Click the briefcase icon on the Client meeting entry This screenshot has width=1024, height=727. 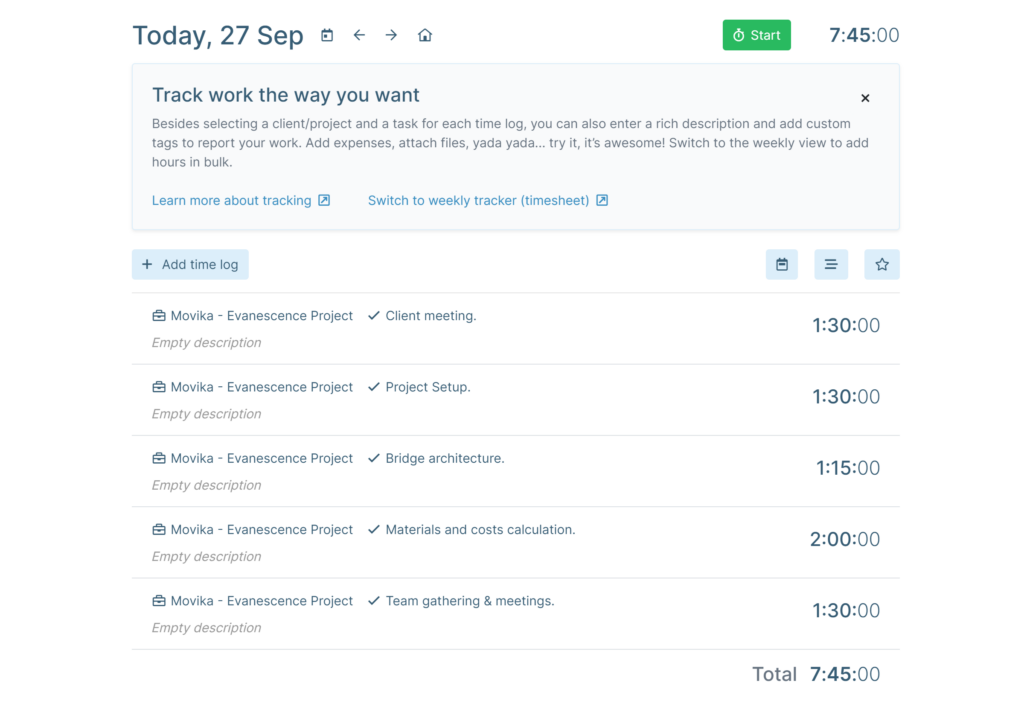pos(158,315)
